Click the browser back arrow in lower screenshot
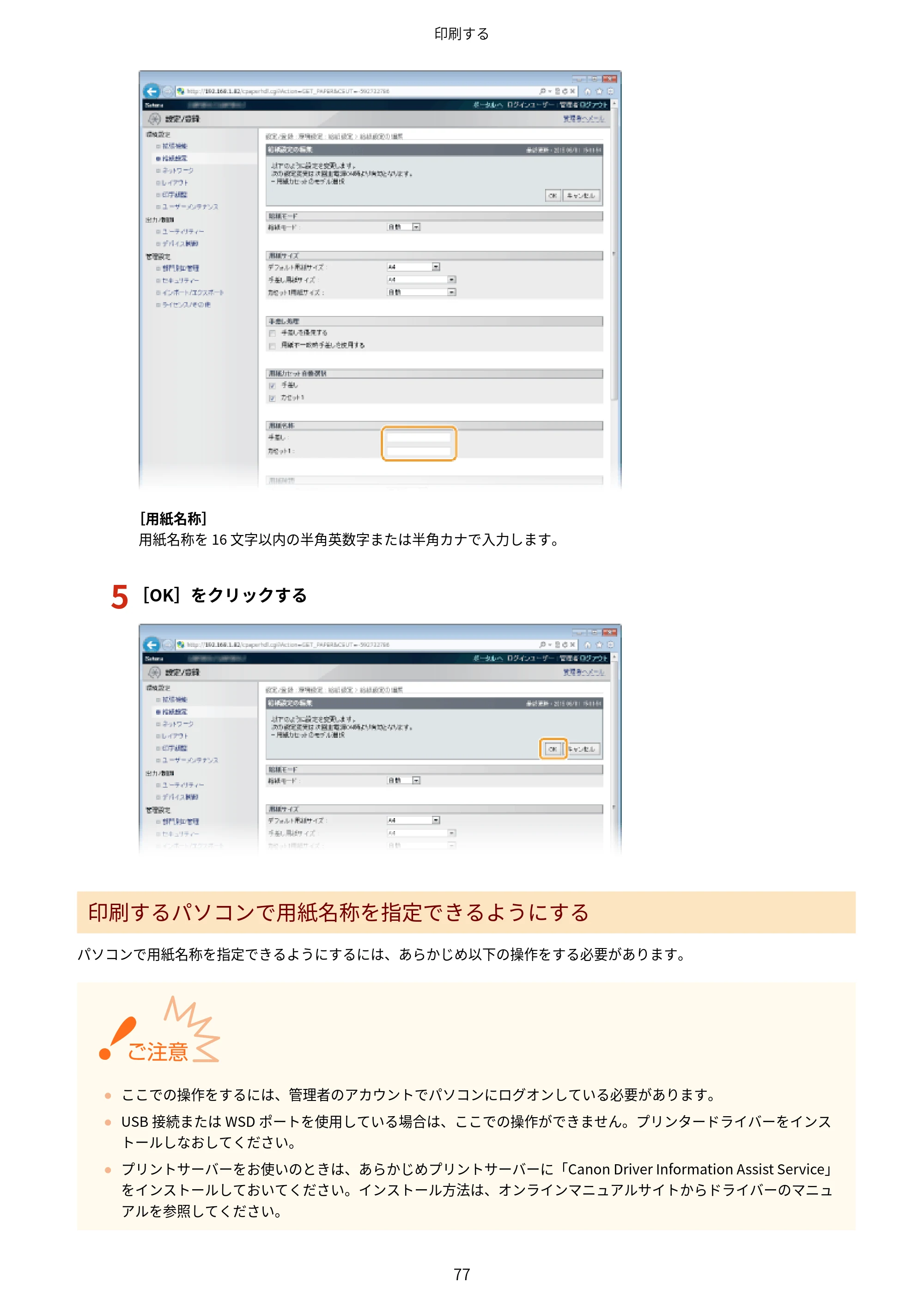This screenshot has width=924, height=1307. pyautogui.click(x=152, y=644)
